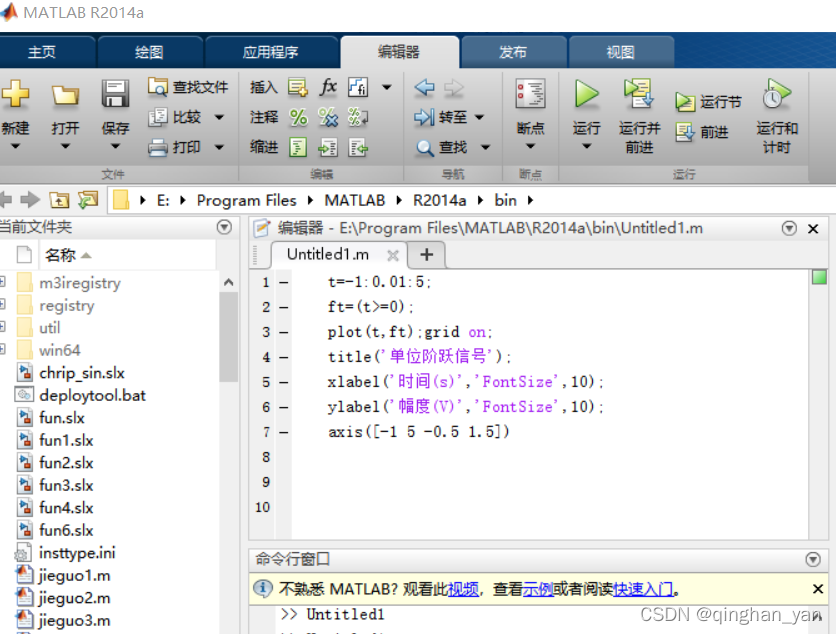Click the smart indent icon

tap(298, 147)
